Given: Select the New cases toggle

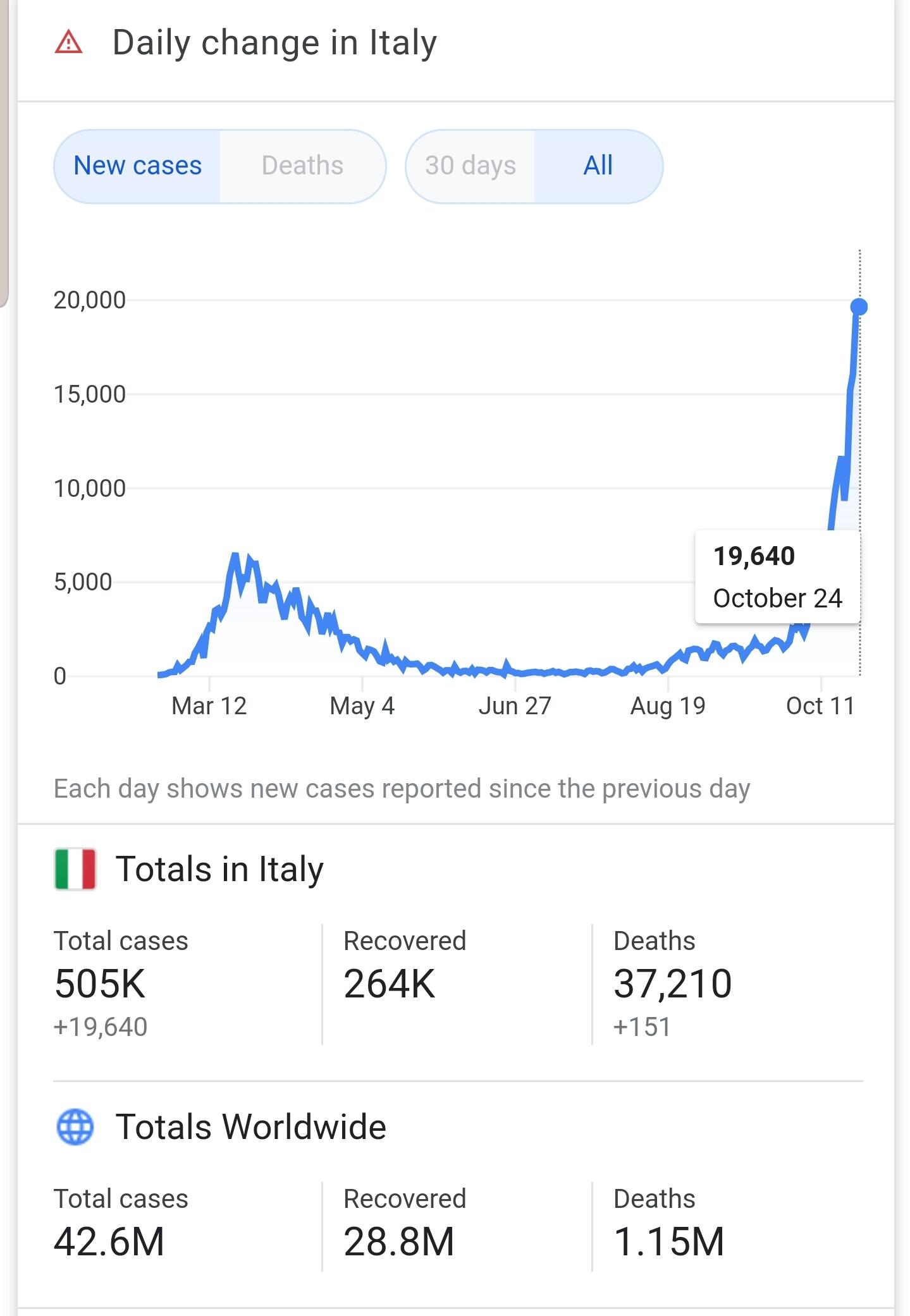Looking at the screenshot, I should click(x=138, y=166).
